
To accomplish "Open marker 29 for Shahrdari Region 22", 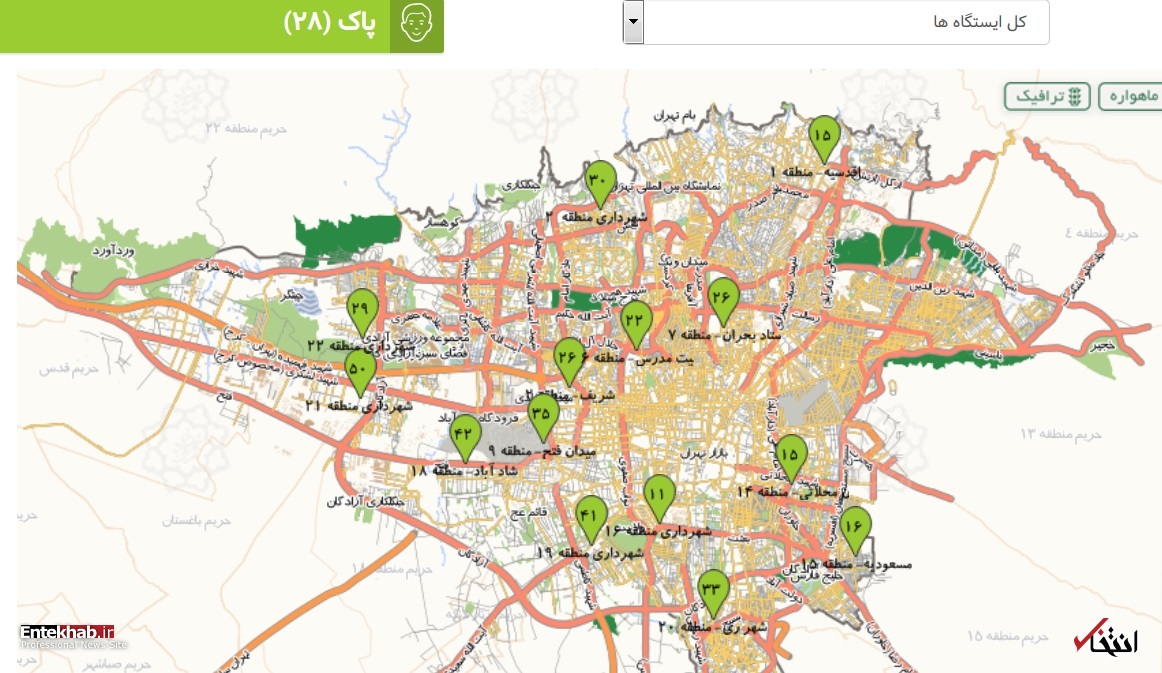I will (x=362, y=311).
